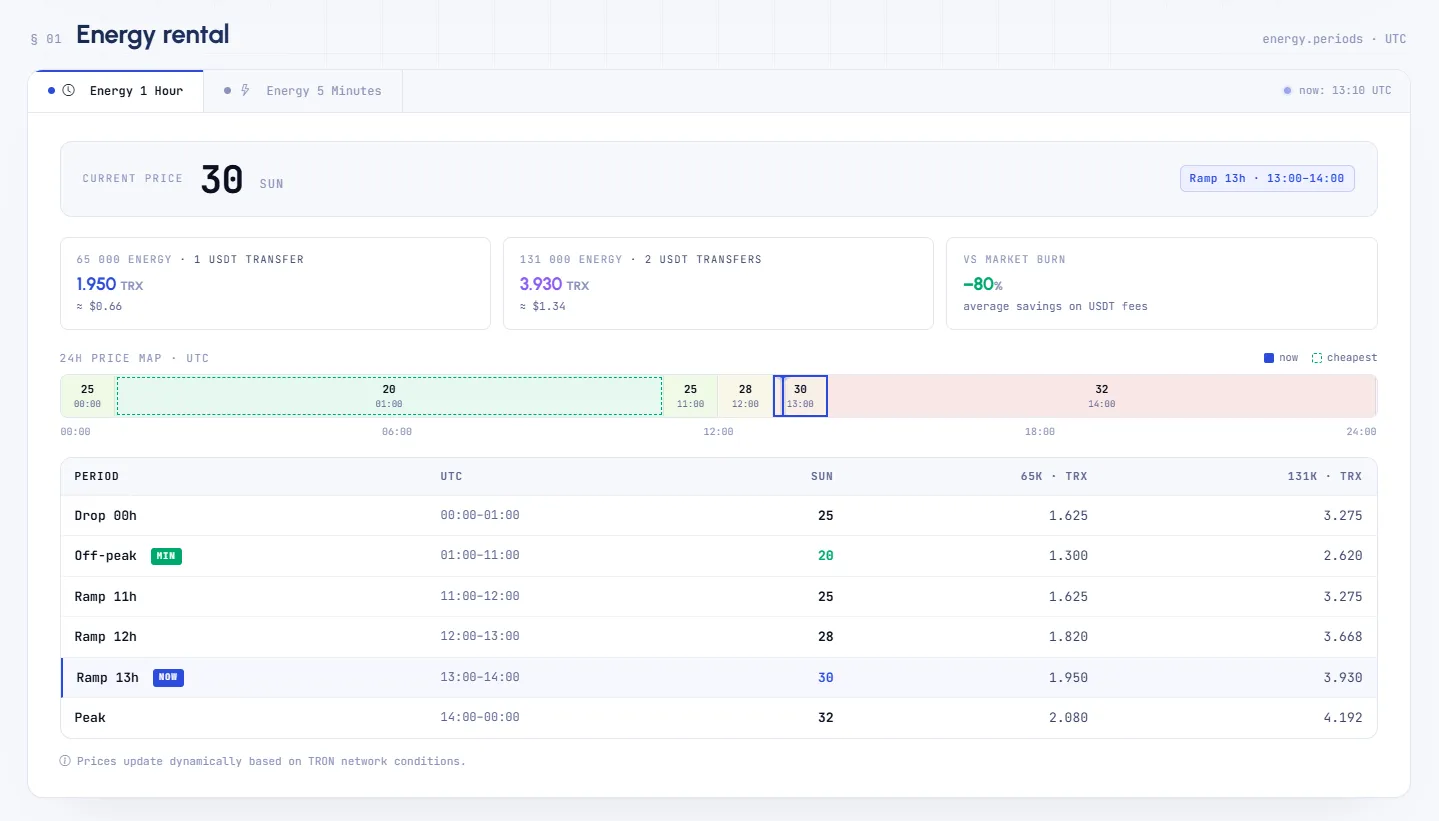Screen dimensions: 1439x821
Task: Select the 'Ramp 12h' period label
Action: pyautogui.click(x=105, y=637)
